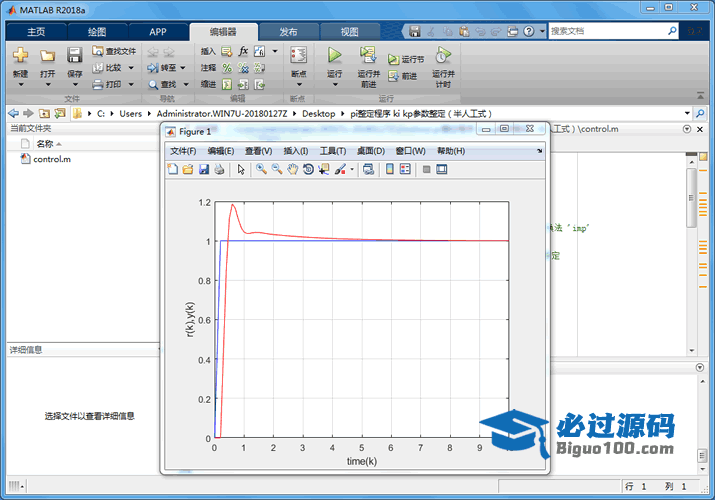This screenshot has height=500, width=715.
Task: Toggle Insert Legend in figure toolbar
Action: [x=405, y=170]
